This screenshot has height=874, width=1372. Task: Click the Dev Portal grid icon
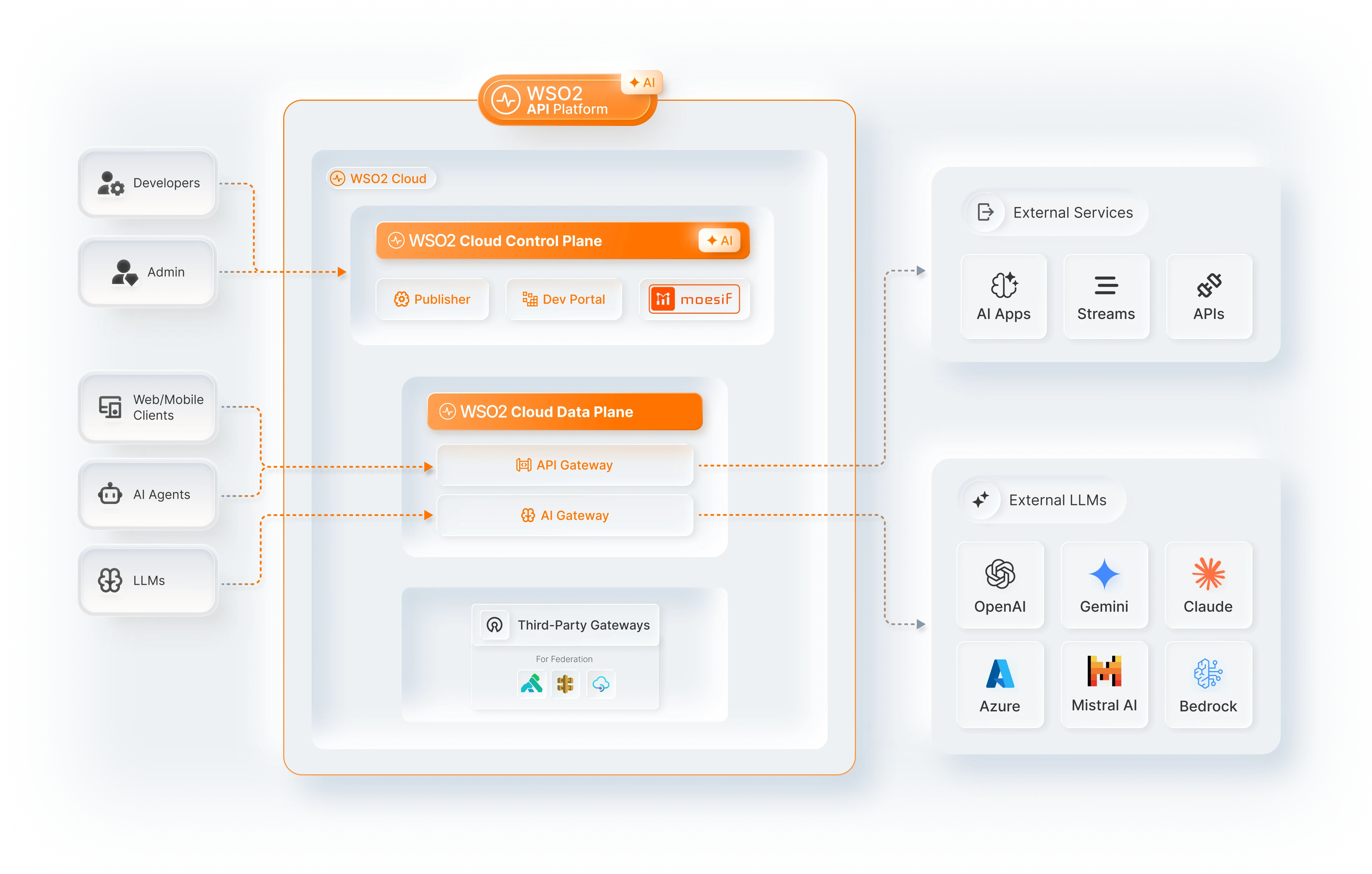click(530, 299)
